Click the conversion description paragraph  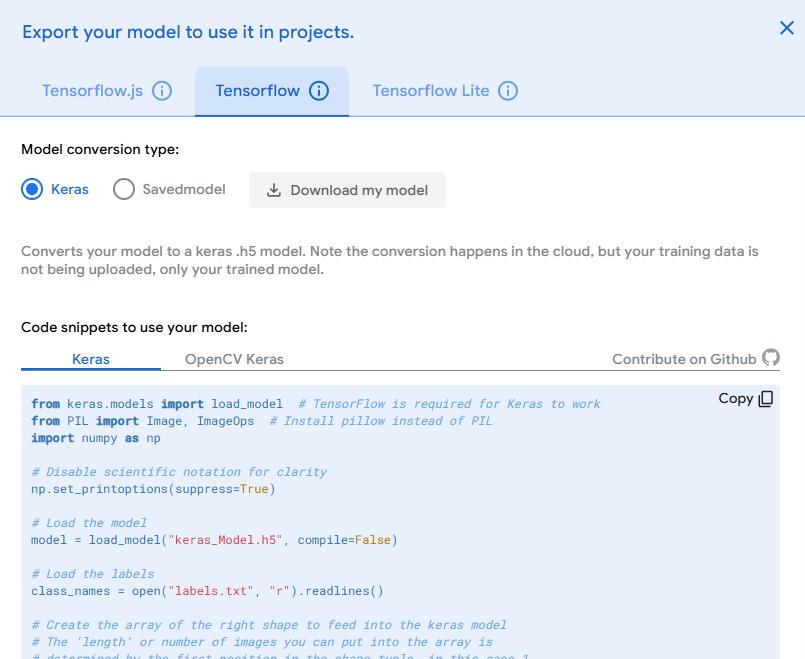tap(390, 260)
